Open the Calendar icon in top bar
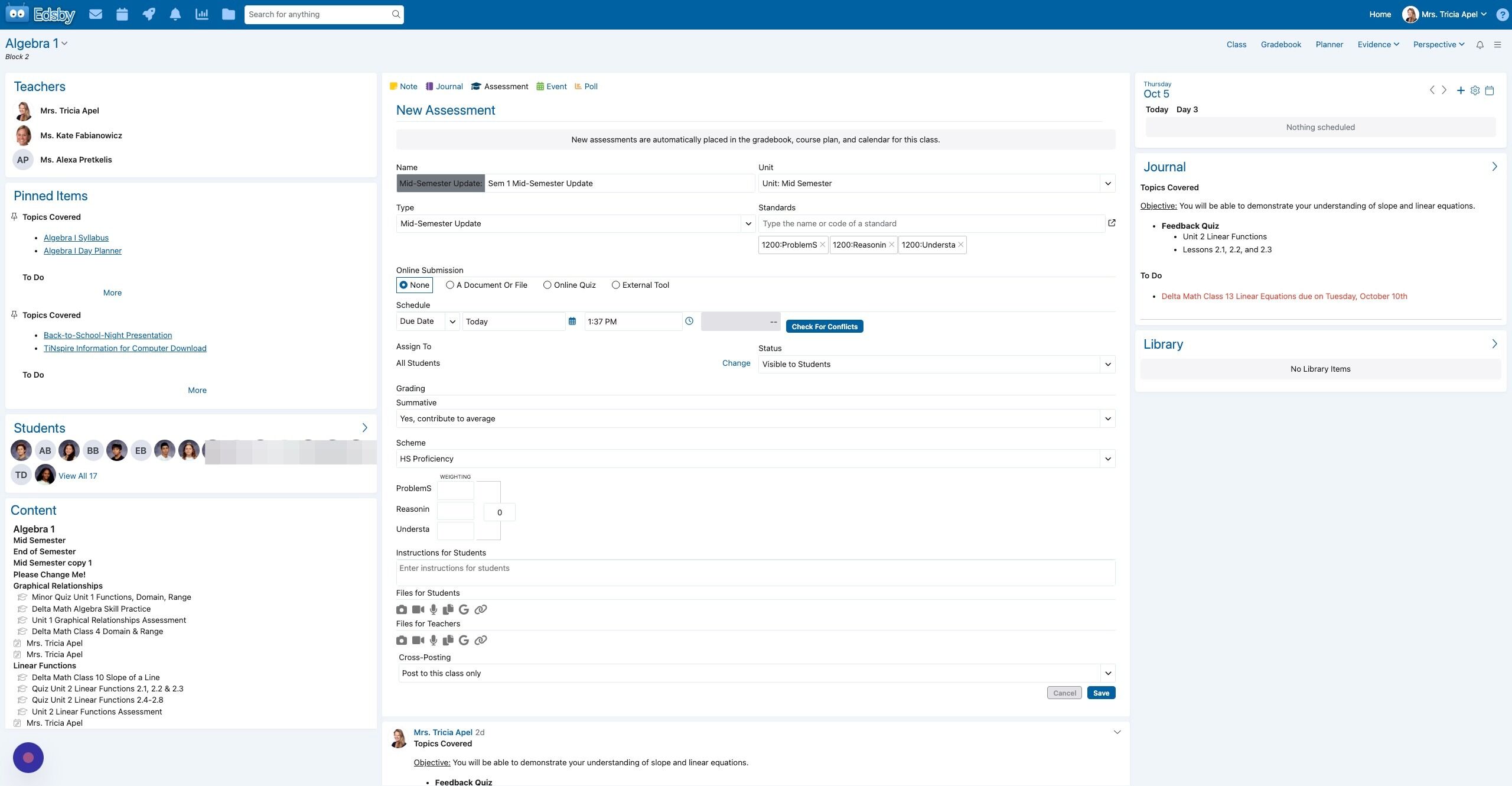1512x786 pixels. pos(122,14)
